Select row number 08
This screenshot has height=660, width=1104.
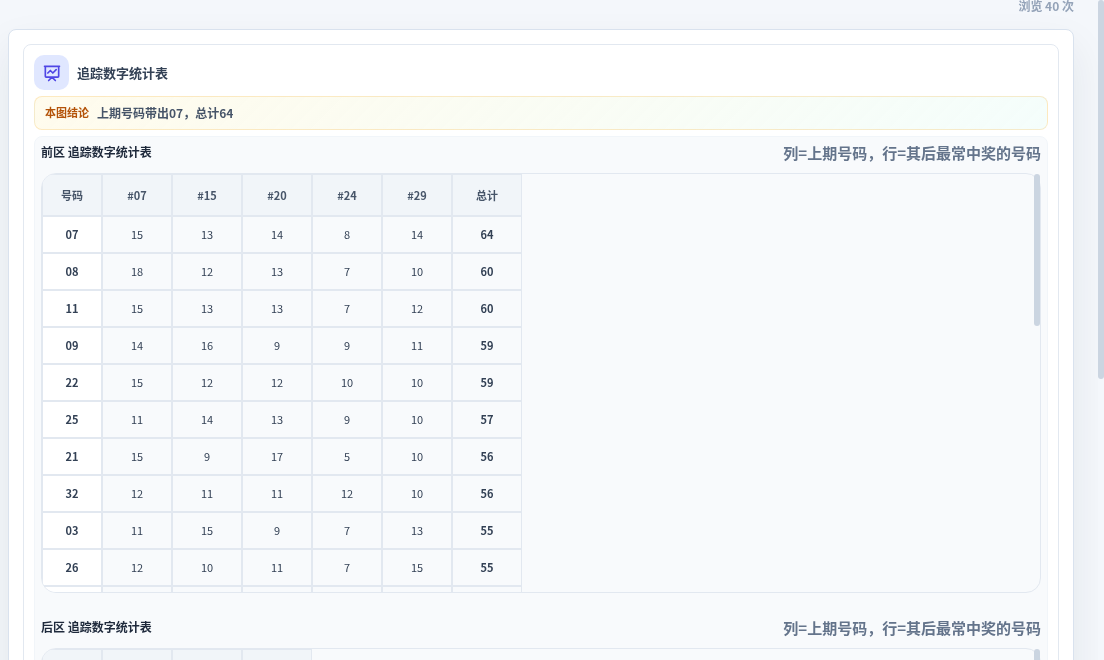72,272
